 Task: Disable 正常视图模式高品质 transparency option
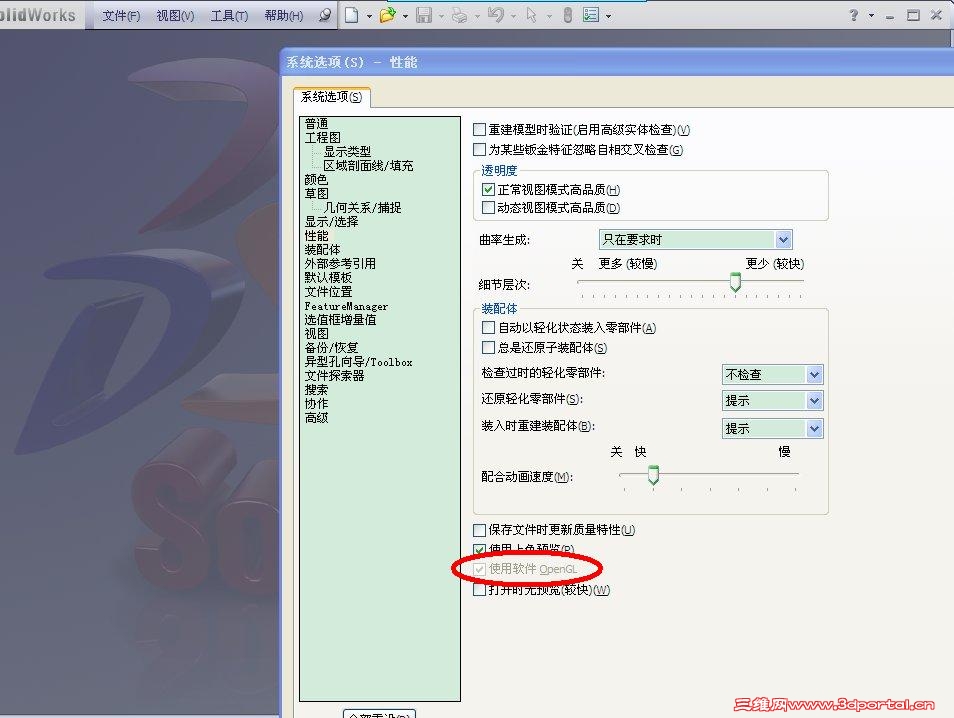point(489,188)
